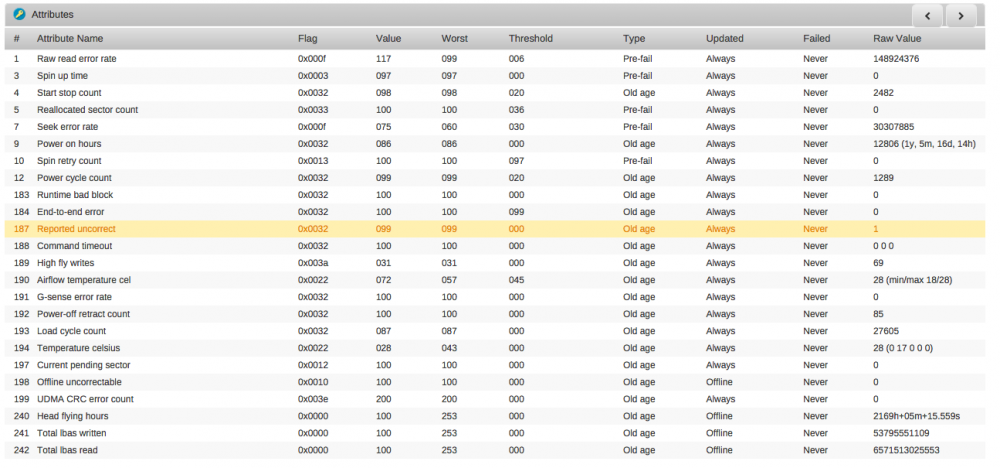This screenshot has width=1000, height=468.
Task: Select Power-off retract count attribute
Action: (x=84, y=314)
